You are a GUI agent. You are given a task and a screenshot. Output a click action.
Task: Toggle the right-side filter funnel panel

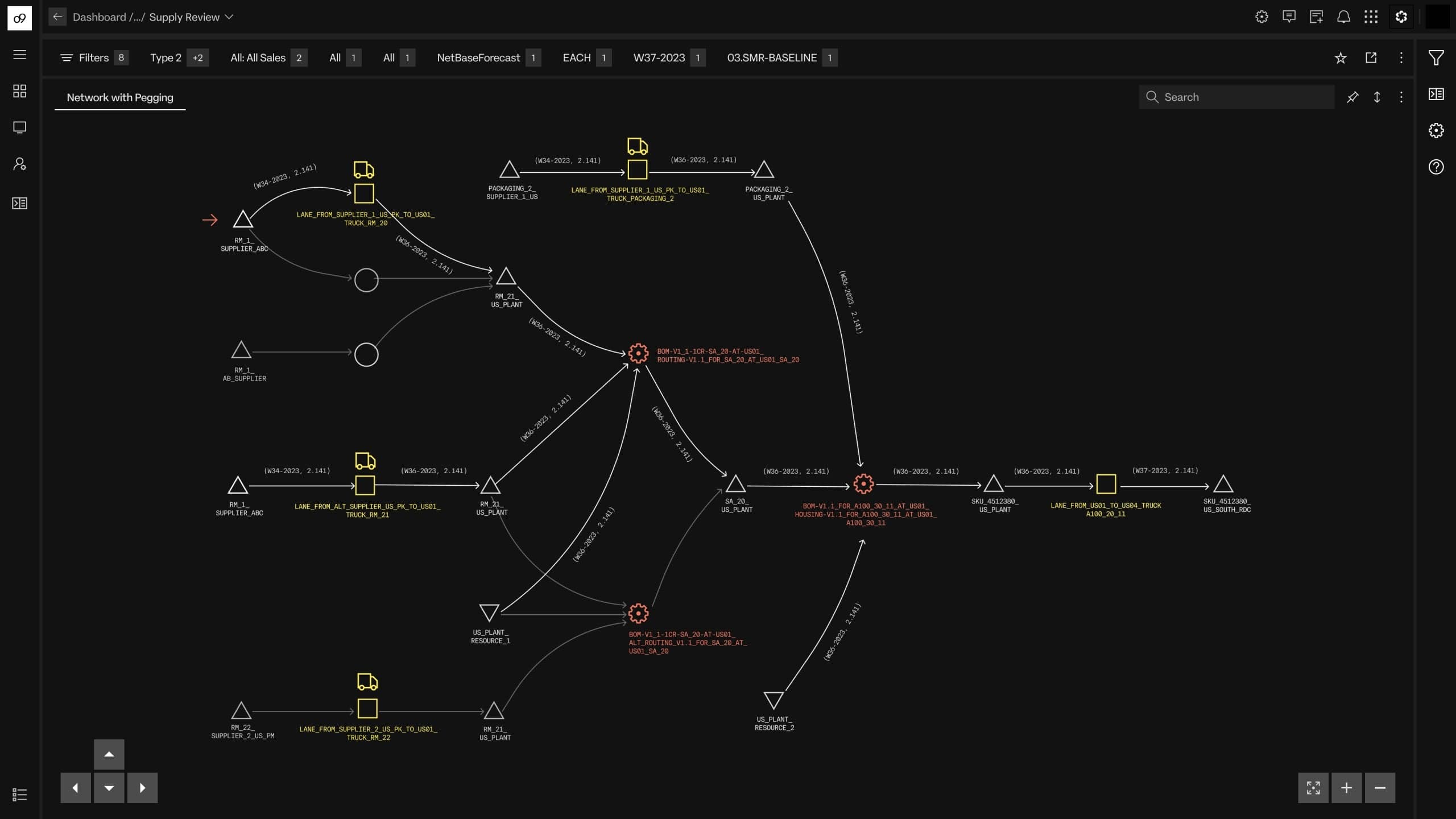coord(1436,57)
